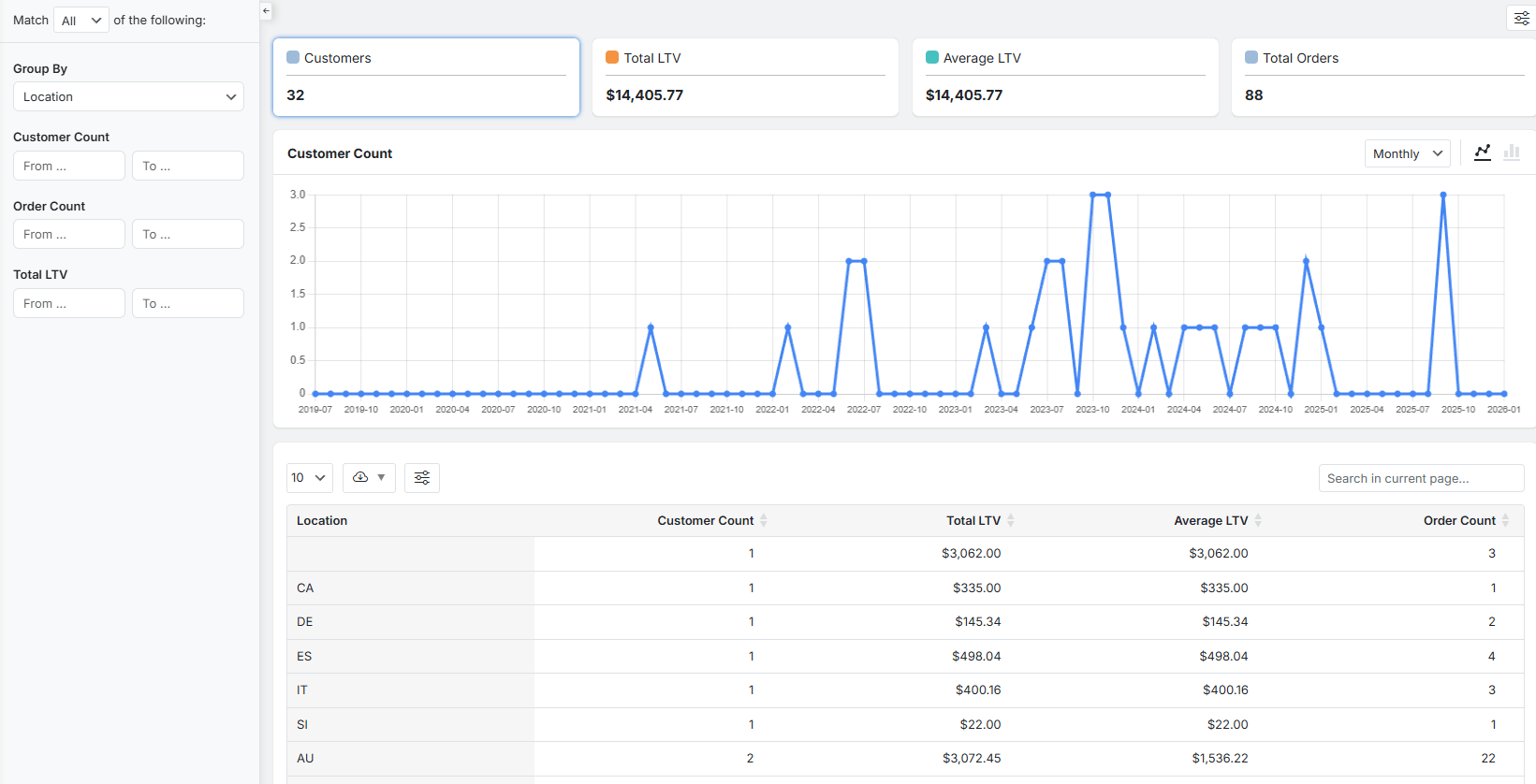Click the Search in current page field

coord(1420,478)
